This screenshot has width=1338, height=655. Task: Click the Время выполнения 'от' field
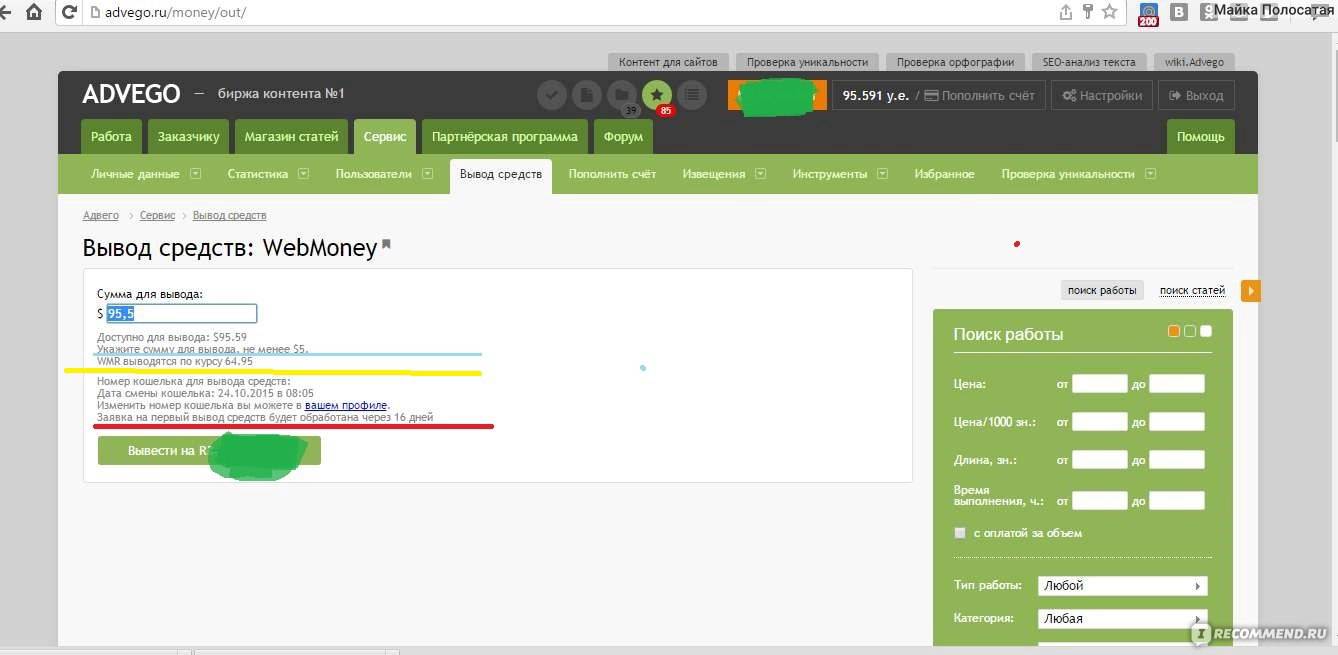[1100, 500]
